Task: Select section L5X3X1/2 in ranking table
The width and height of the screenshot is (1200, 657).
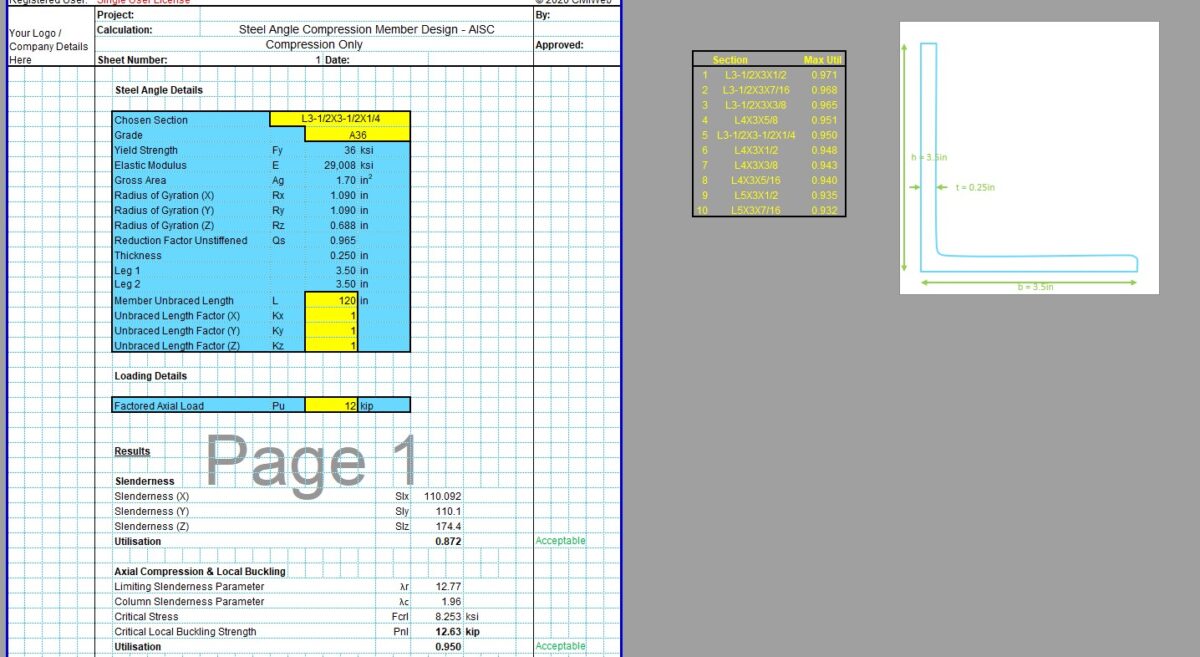Action: (756, 195)
